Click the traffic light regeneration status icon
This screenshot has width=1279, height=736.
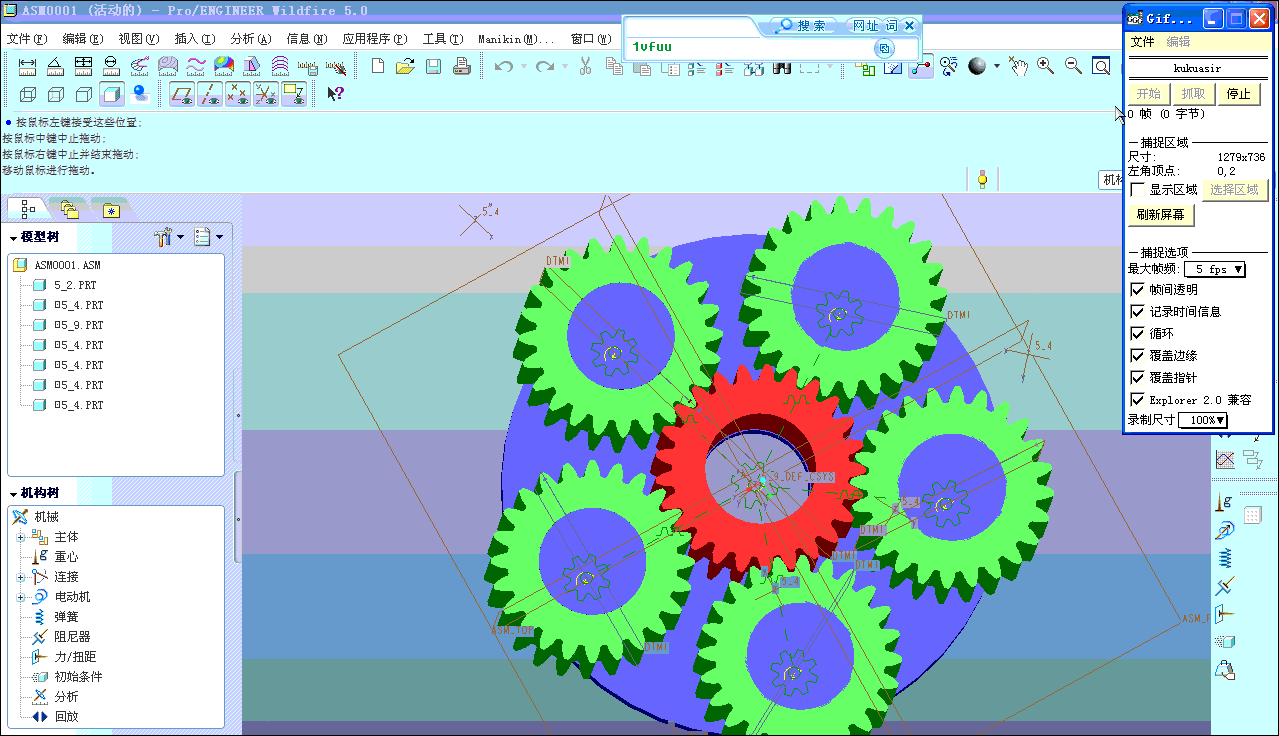(x=981, y=180)
